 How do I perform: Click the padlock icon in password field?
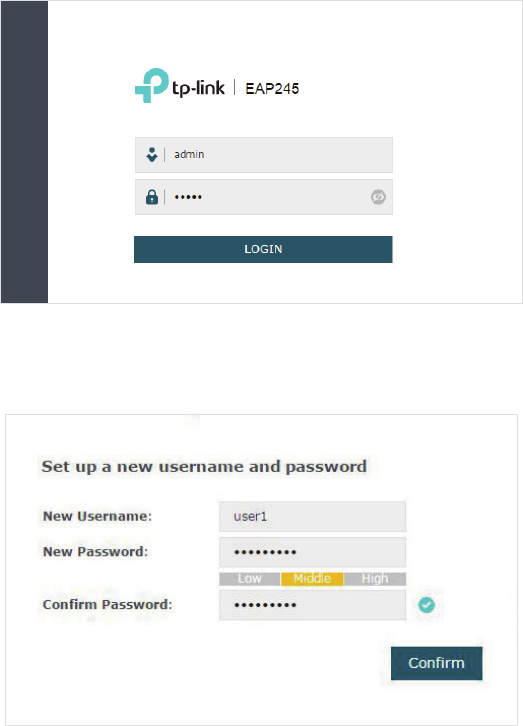coord(152,197)
